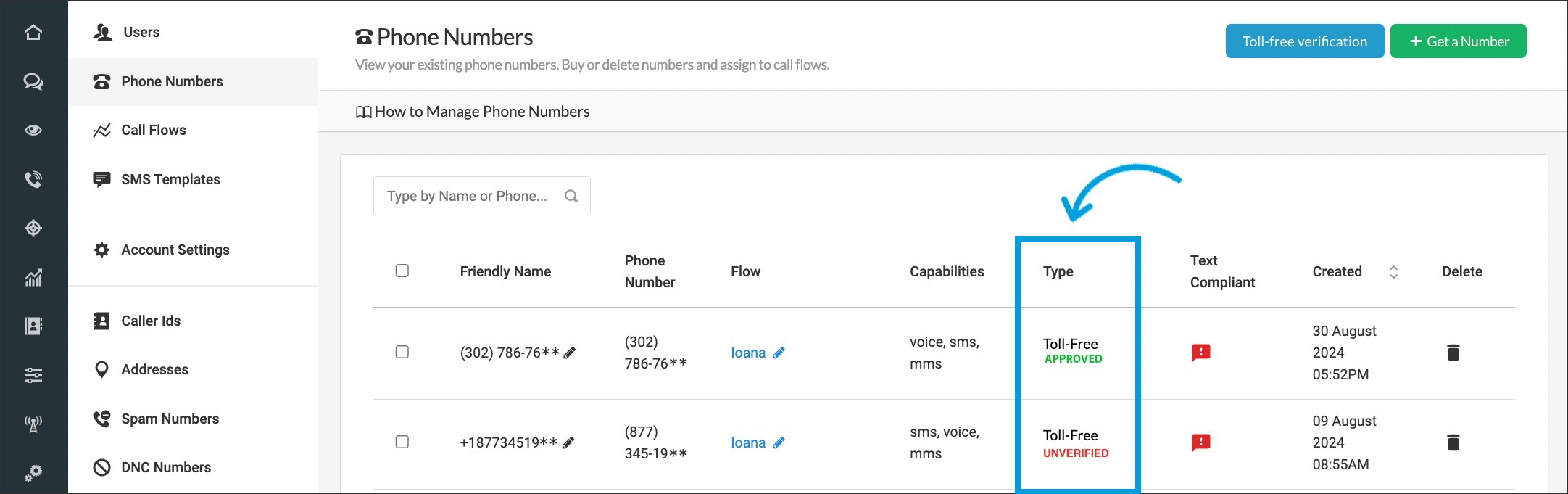Edit flow pencil icon in (877) number row

[x=779, y=442]
